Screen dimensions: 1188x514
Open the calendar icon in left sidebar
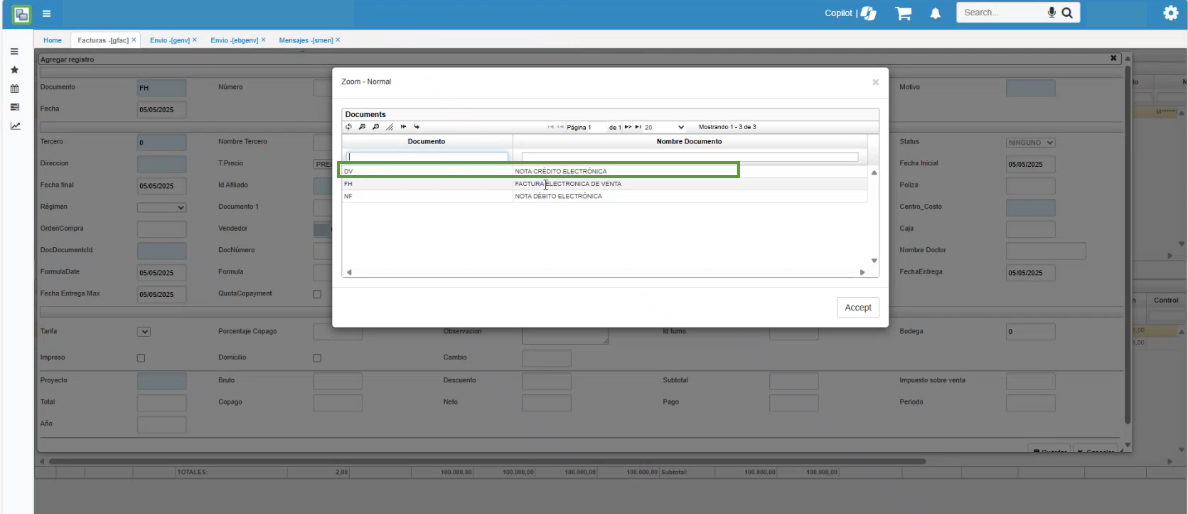pyautogui.click(x=15, y=89)
